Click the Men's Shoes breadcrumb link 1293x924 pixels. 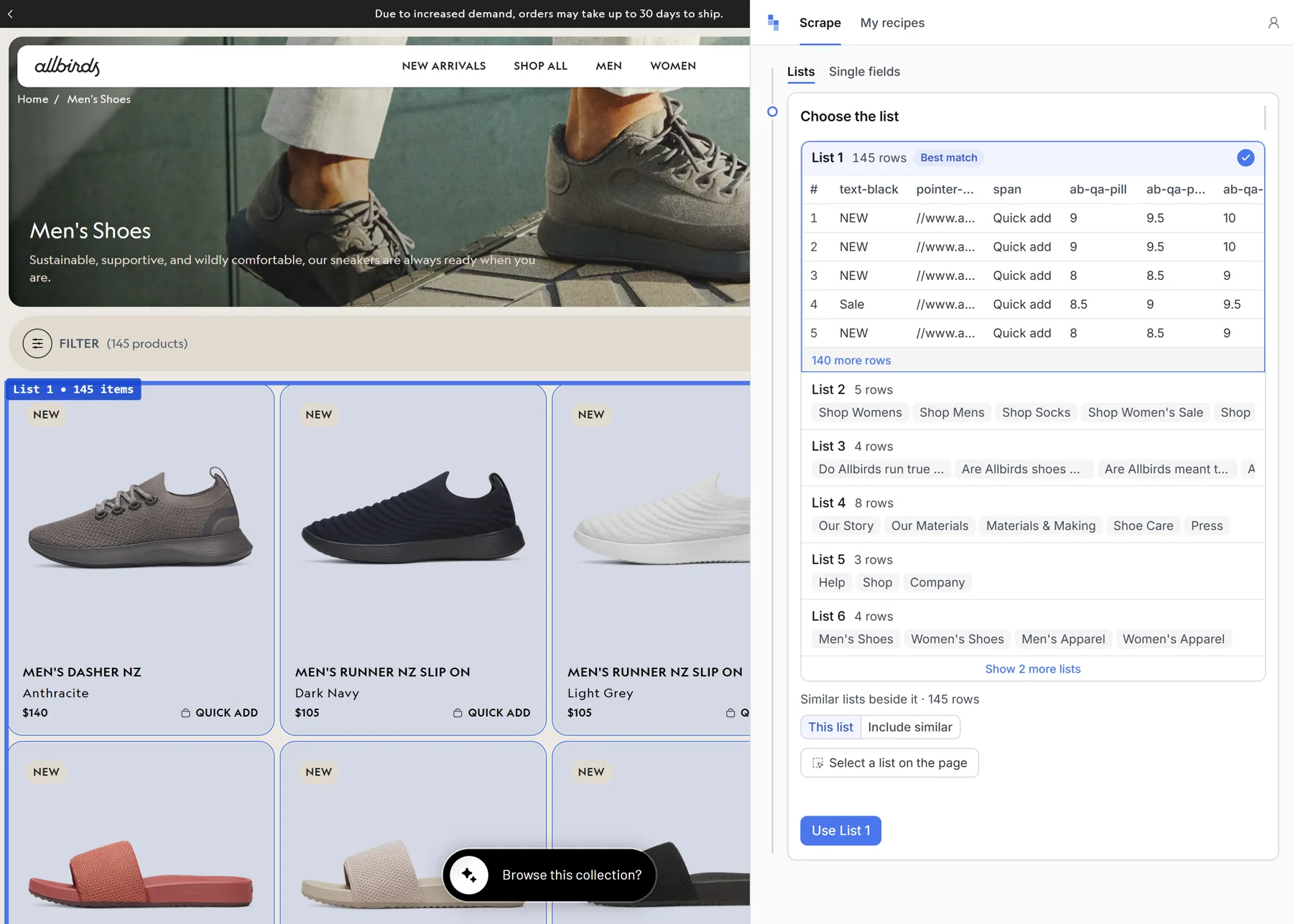point(98,99)
